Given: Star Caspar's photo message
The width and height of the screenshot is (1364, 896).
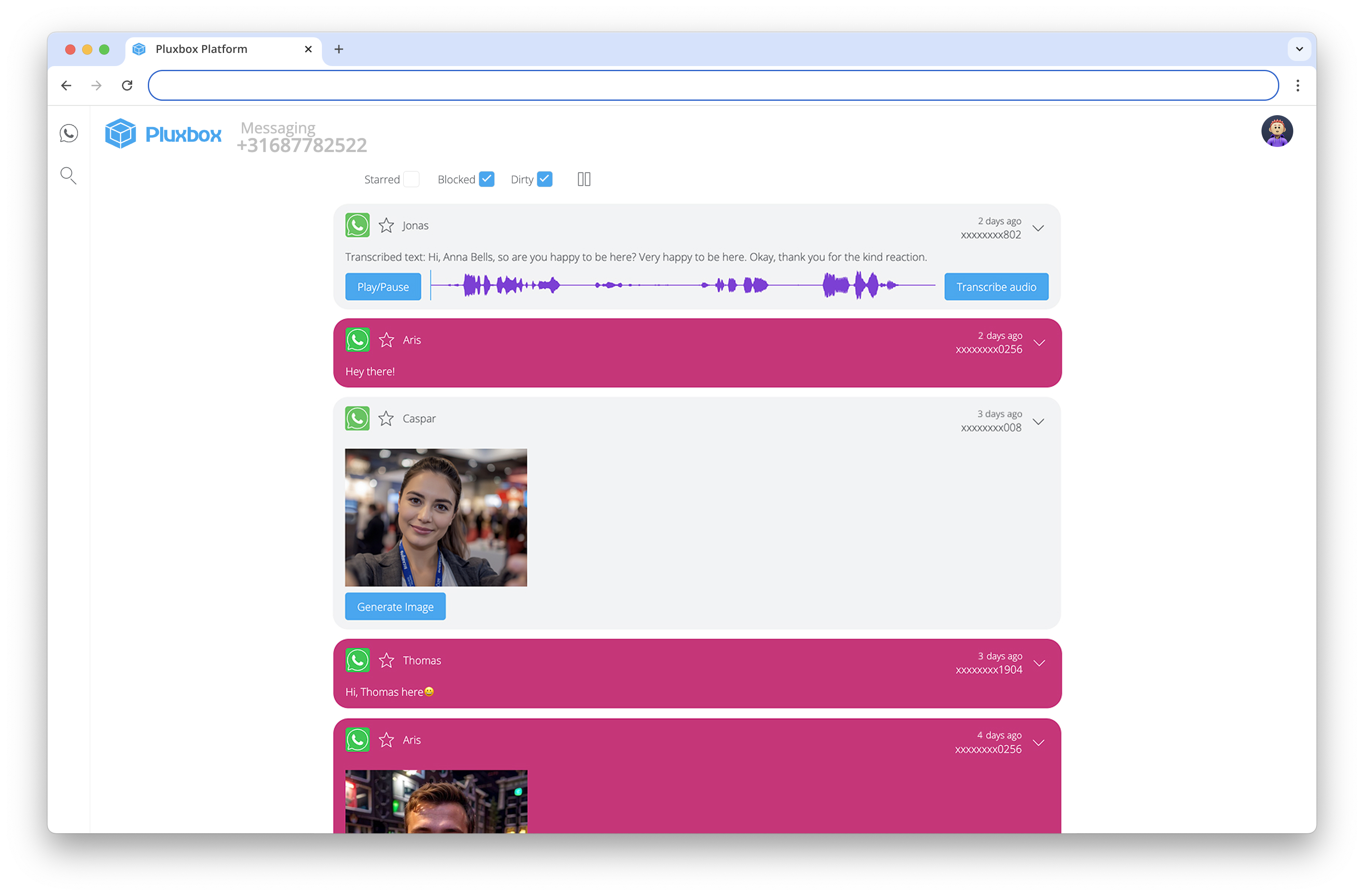Looking at the screenshot, I should [386, 418].
